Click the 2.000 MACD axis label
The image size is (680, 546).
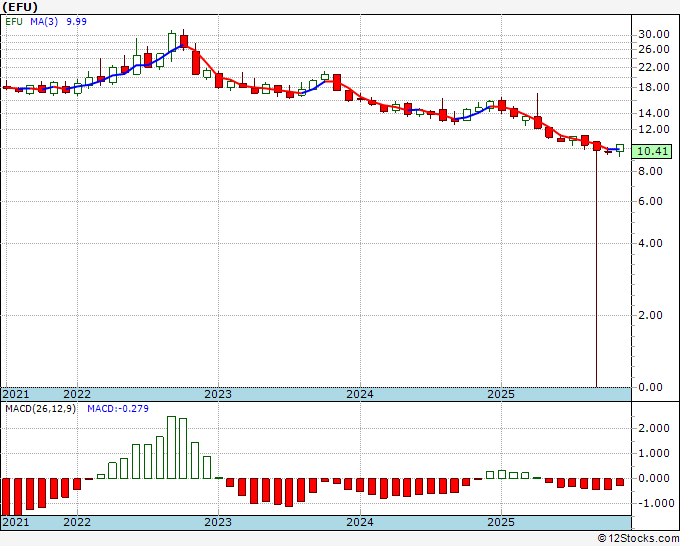tap(654, 428)
